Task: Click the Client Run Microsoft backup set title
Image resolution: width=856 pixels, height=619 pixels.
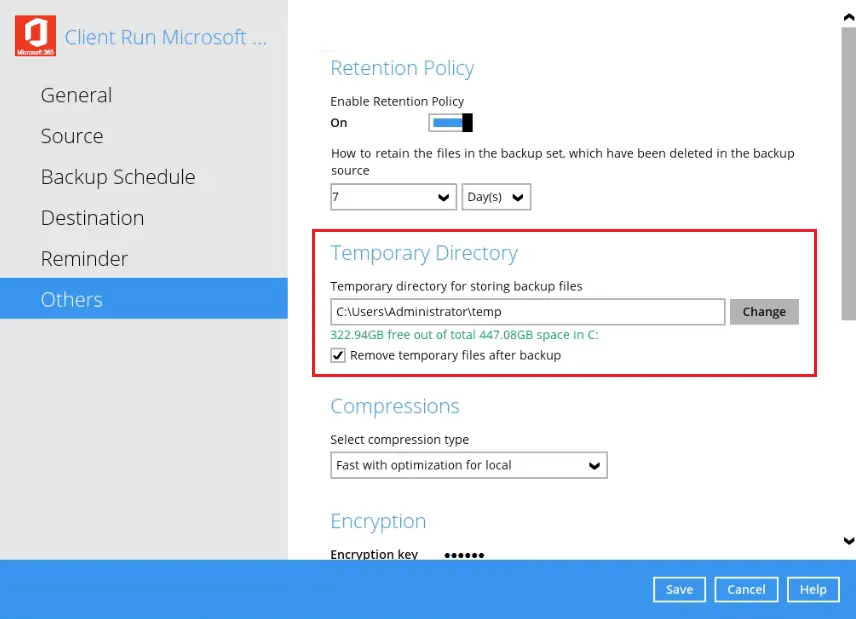Action: tap(166, 37)
